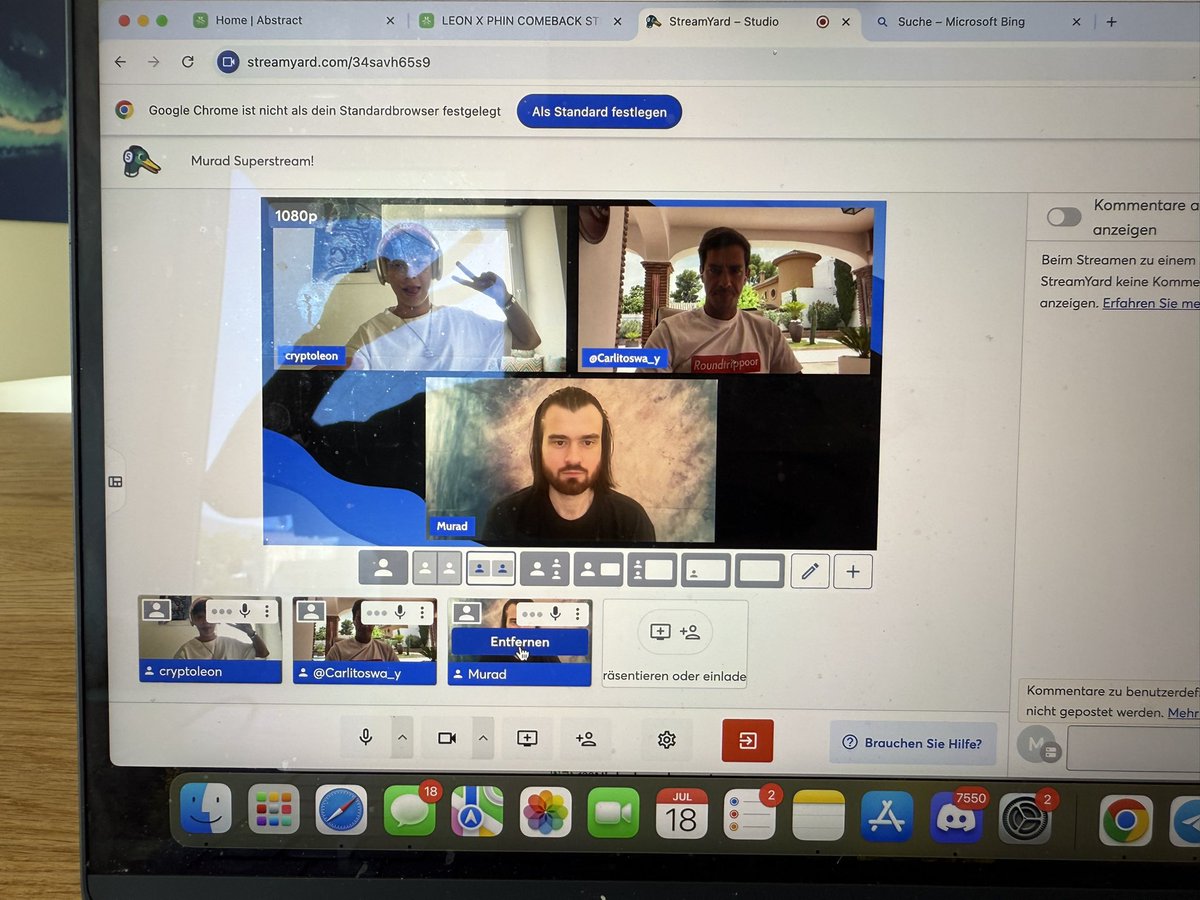Screen dimensions: 1200x900
Task: Add a new custom layout
Action: click(x=853, y=571)
